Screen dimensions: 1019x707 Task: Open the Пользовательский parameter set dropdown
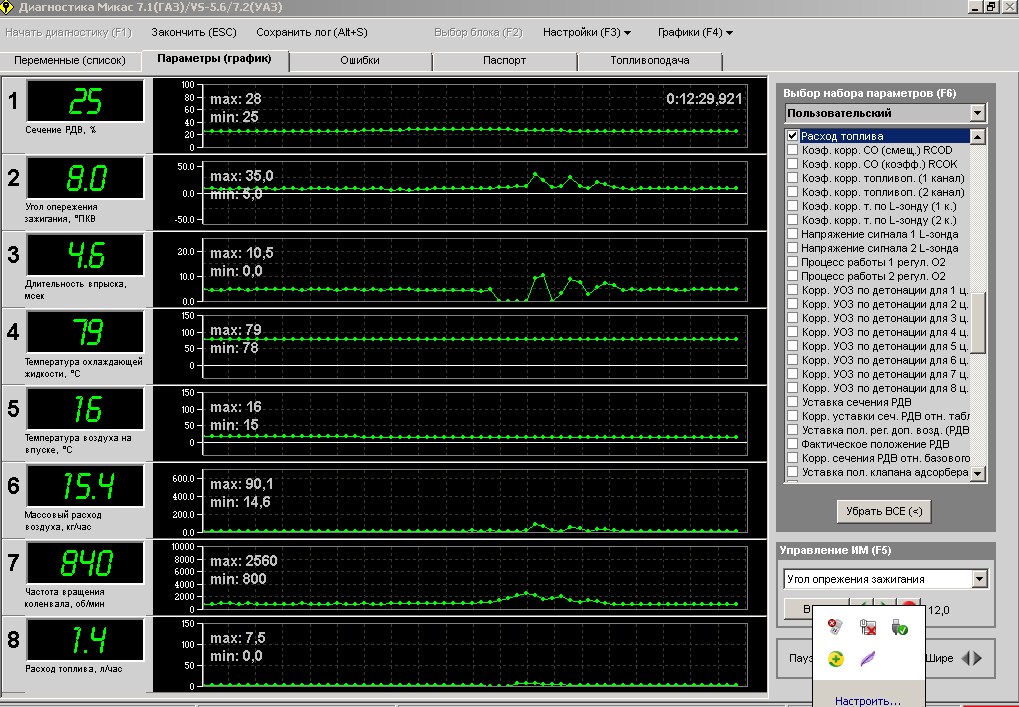pyautogui.click(x=977, y=113)
